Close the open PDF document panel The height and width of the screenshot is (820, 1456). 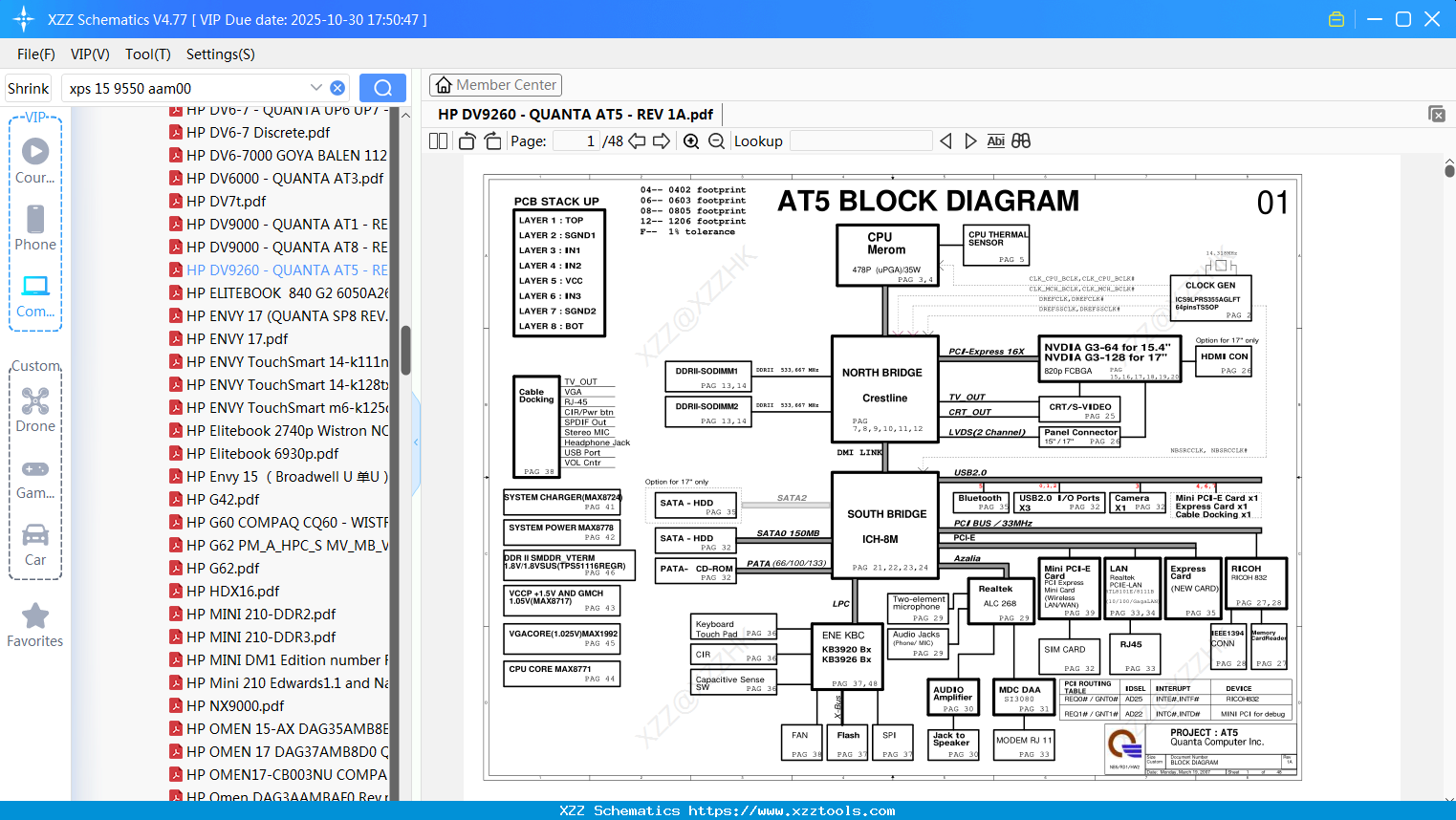point(1437,114)
